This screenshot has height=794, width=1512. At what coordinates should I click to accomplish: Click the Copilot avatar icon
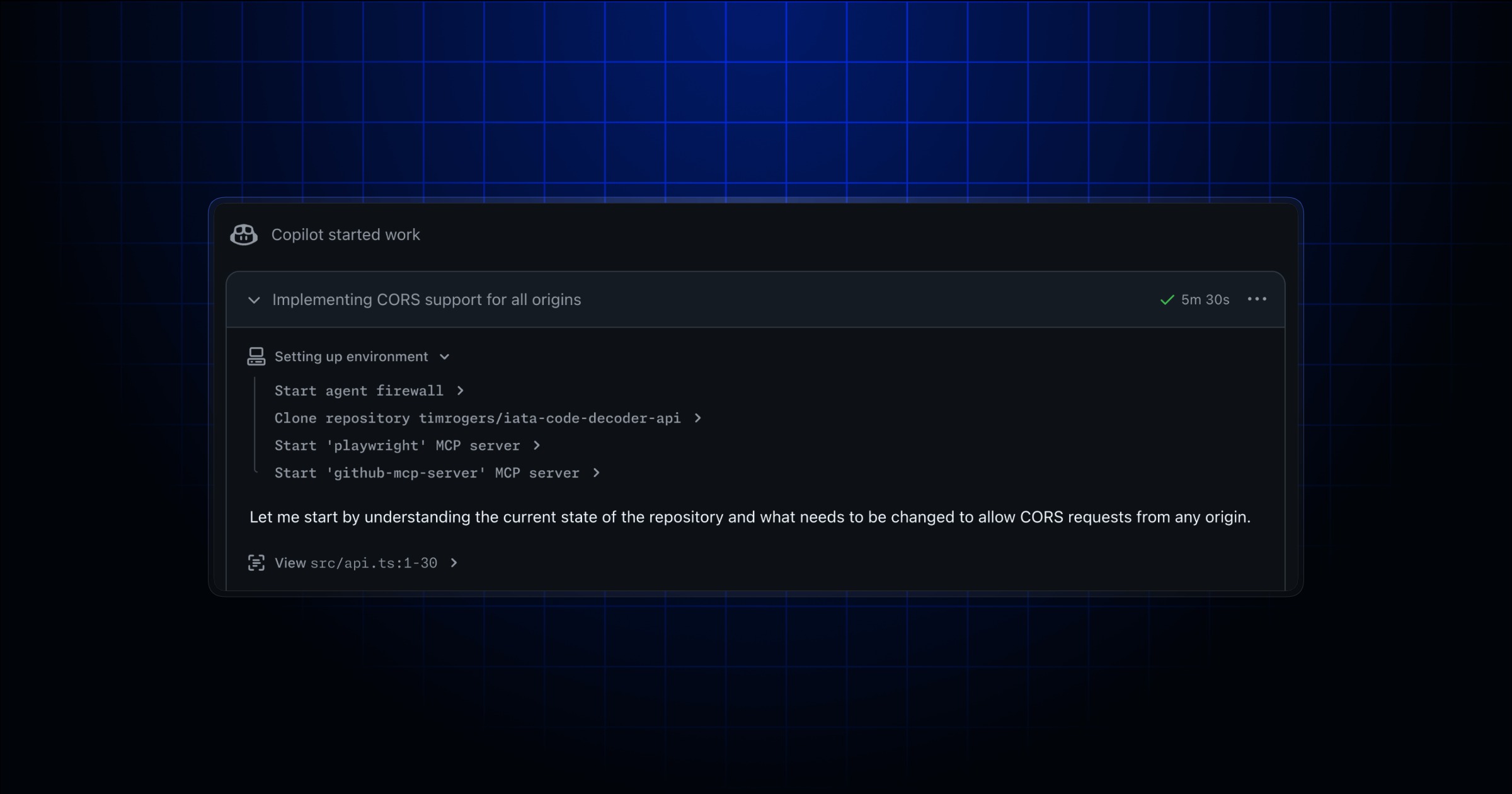coord(244,235)
